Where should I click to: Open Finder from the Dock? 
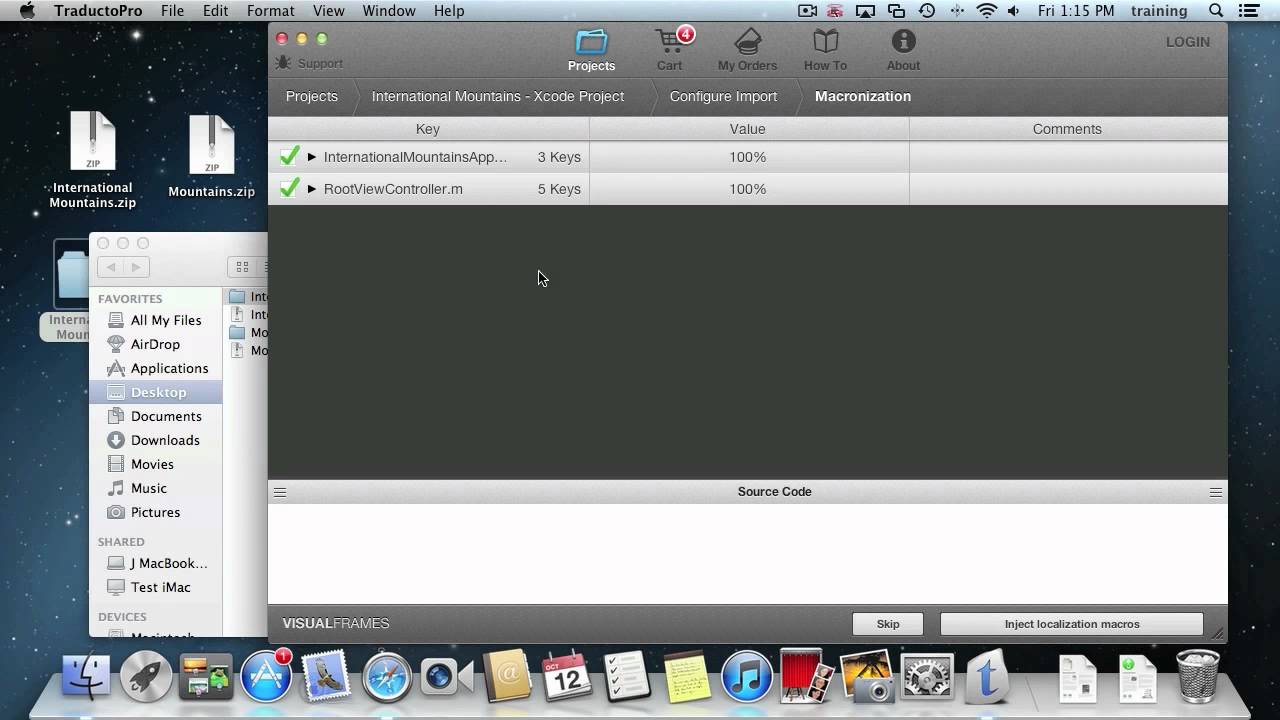[87, 677]
